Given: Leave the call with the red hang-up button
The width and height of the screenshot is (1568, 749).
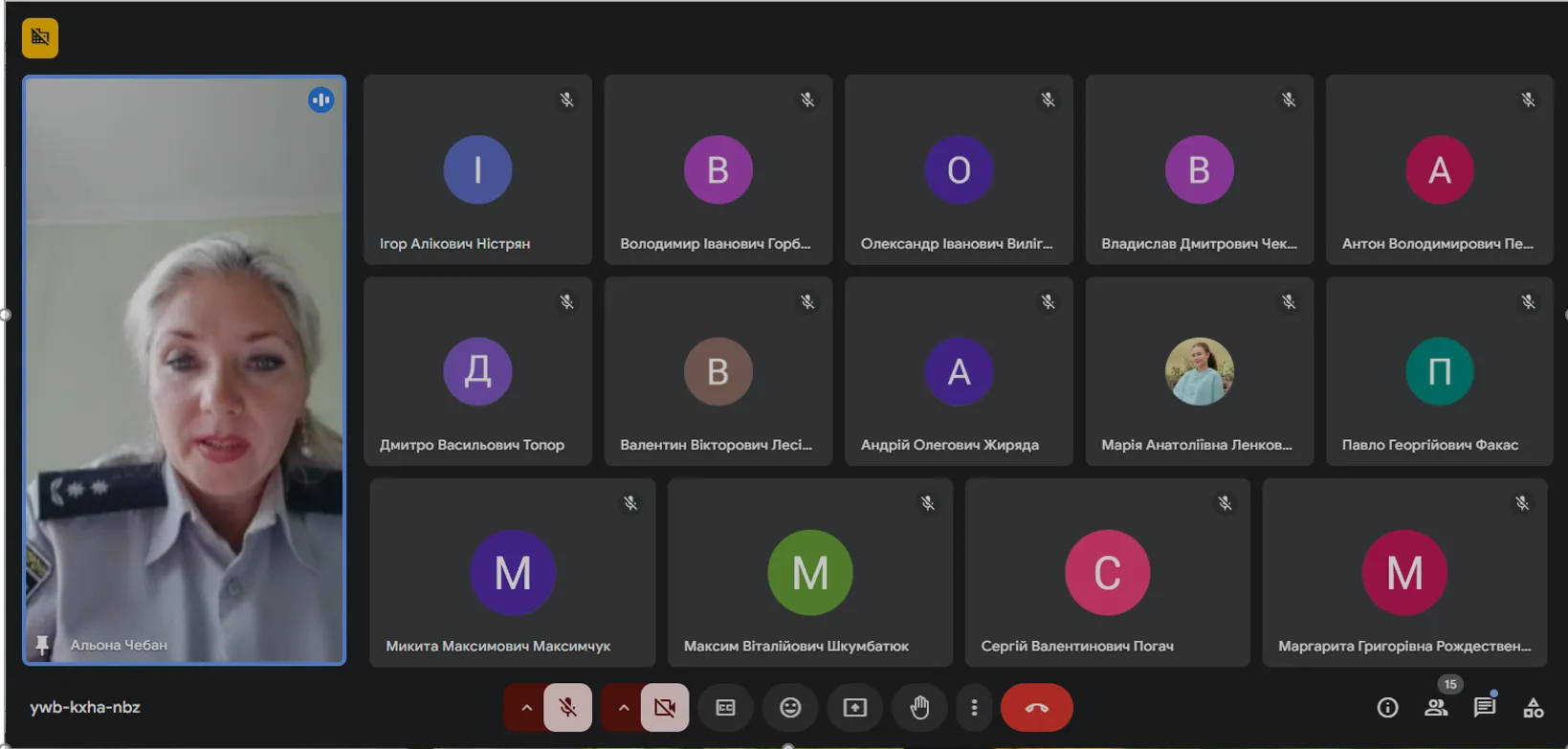Looking at the screenshot, I should tap(1037, 708).
